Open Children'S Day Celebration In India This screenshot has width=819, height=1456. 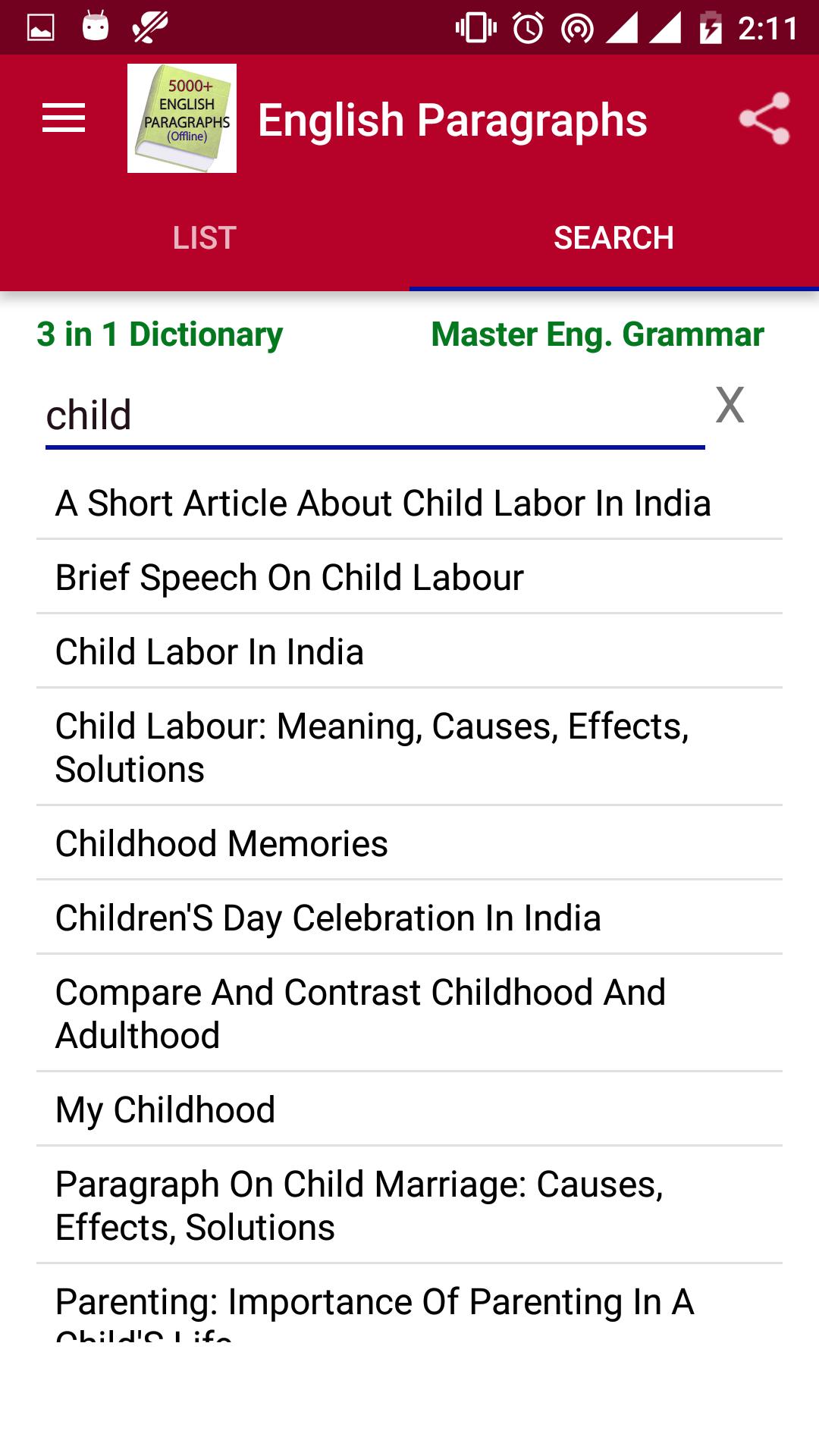tap(409, 918)
